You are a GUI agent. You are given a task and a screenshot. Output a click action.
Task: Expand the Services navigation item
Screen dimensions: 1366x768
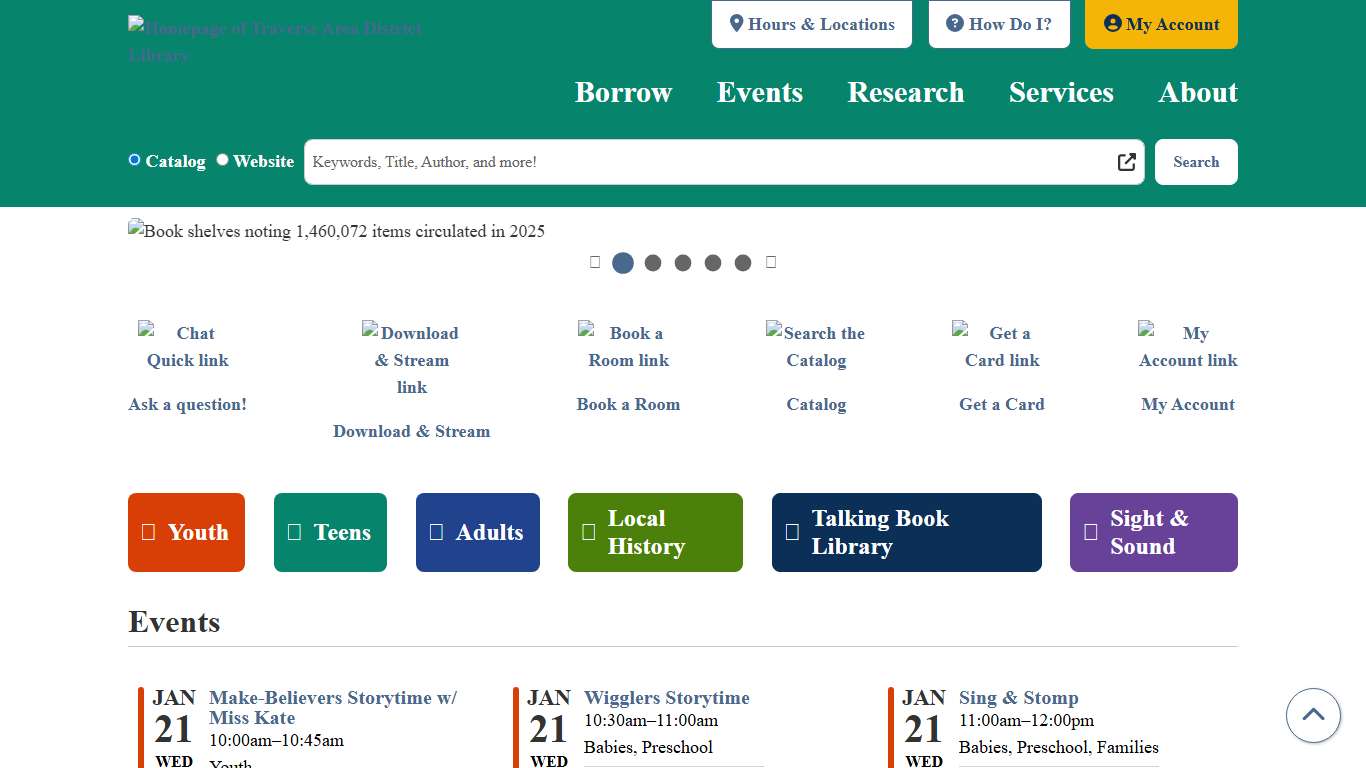point(1061,92)
